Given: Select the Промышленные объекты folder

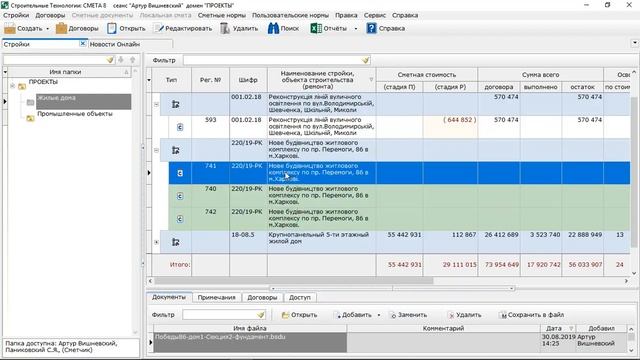Looking at the screenshot, I should click(x=75, y=114).
